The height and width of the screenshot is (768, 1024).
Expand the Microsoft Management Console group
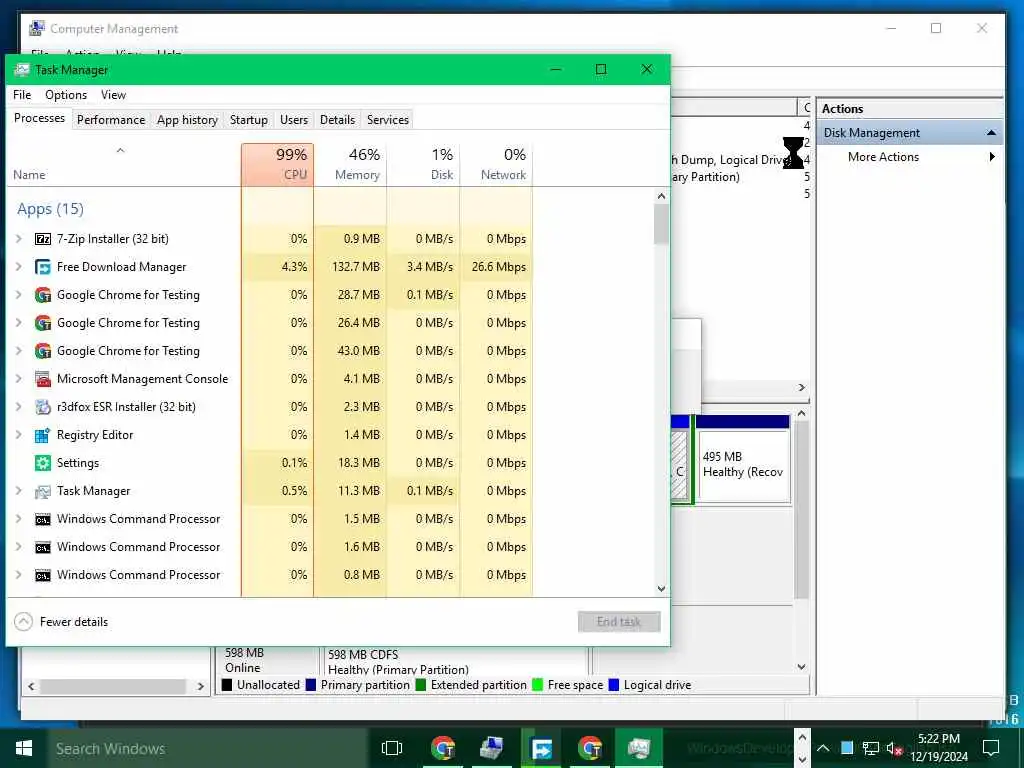(x=19, y=379)
